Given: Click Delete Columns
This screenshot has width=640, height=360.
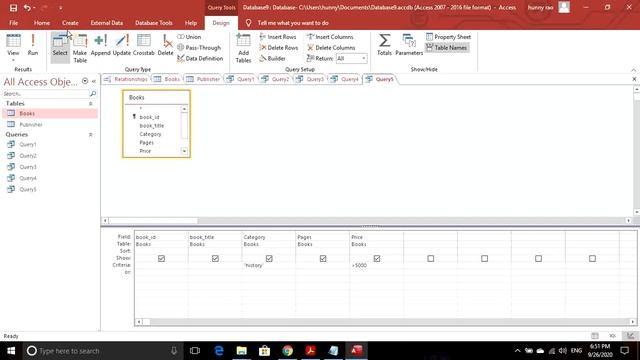Looking at the screenshot, I should click(x=331, y=48).
